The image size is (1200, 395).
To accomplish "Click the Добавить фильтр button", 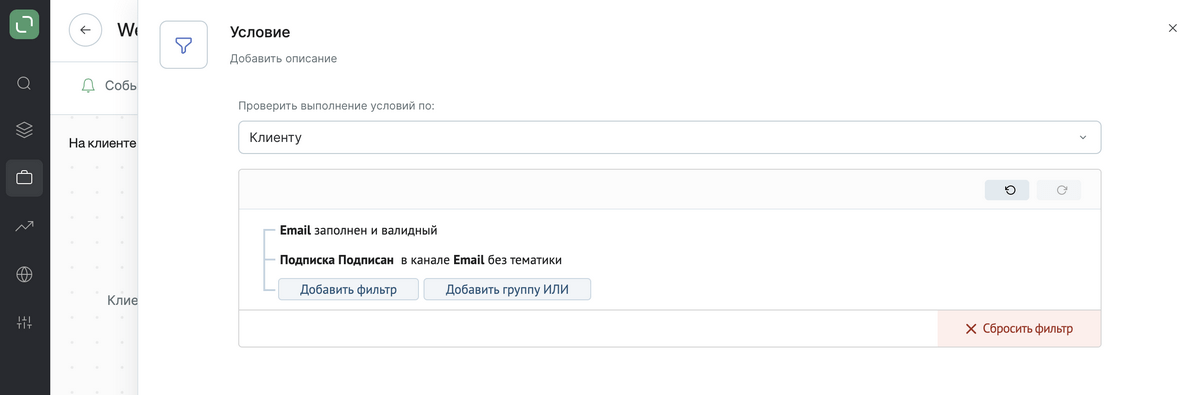I will (348, 290).
